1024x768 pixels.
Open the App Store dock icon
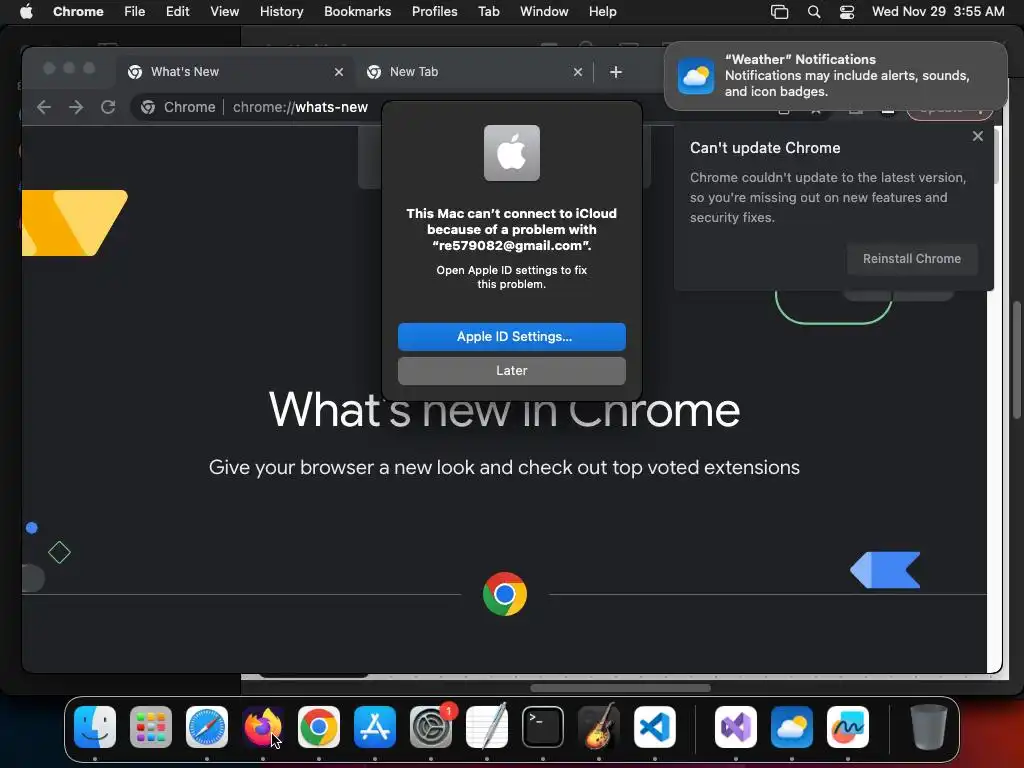[375, 727]
